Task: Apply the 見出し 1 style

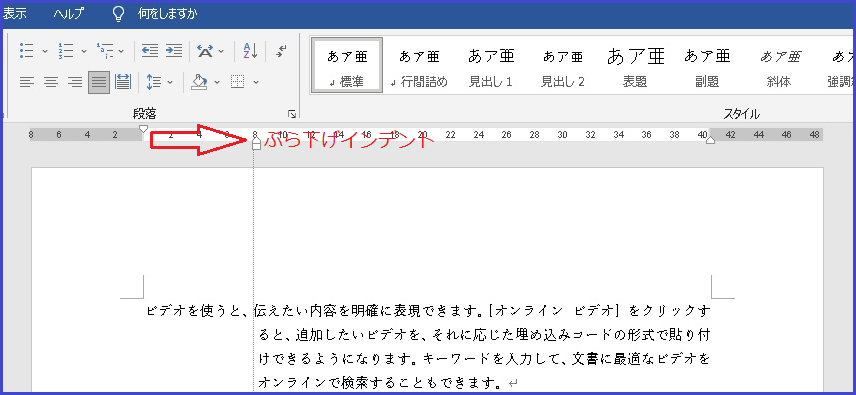Action: 491,66
